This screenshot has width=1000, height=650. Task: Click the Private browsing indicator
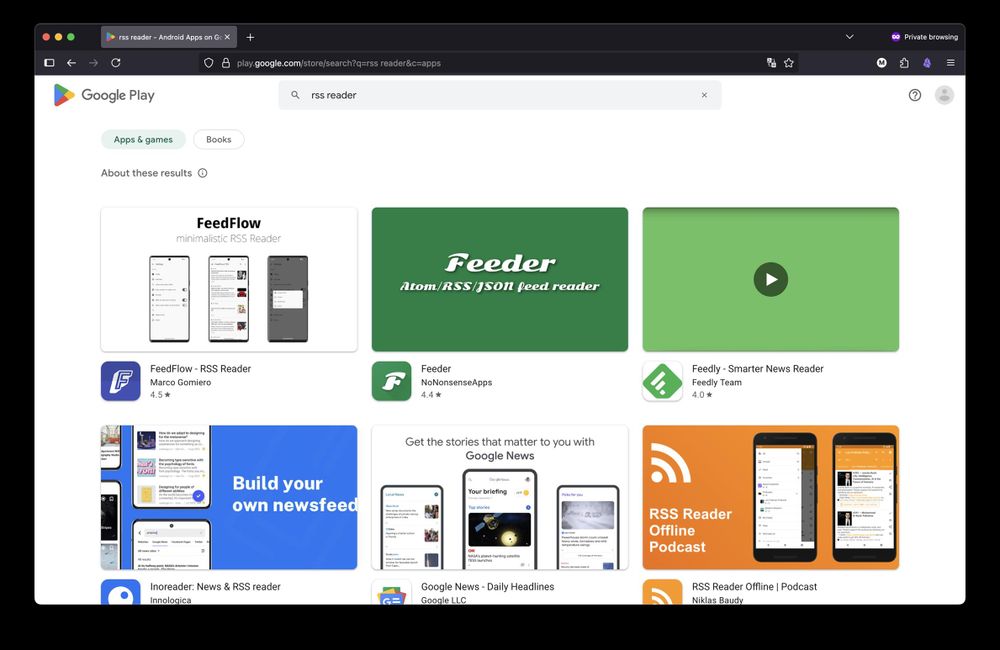(924, 37)
